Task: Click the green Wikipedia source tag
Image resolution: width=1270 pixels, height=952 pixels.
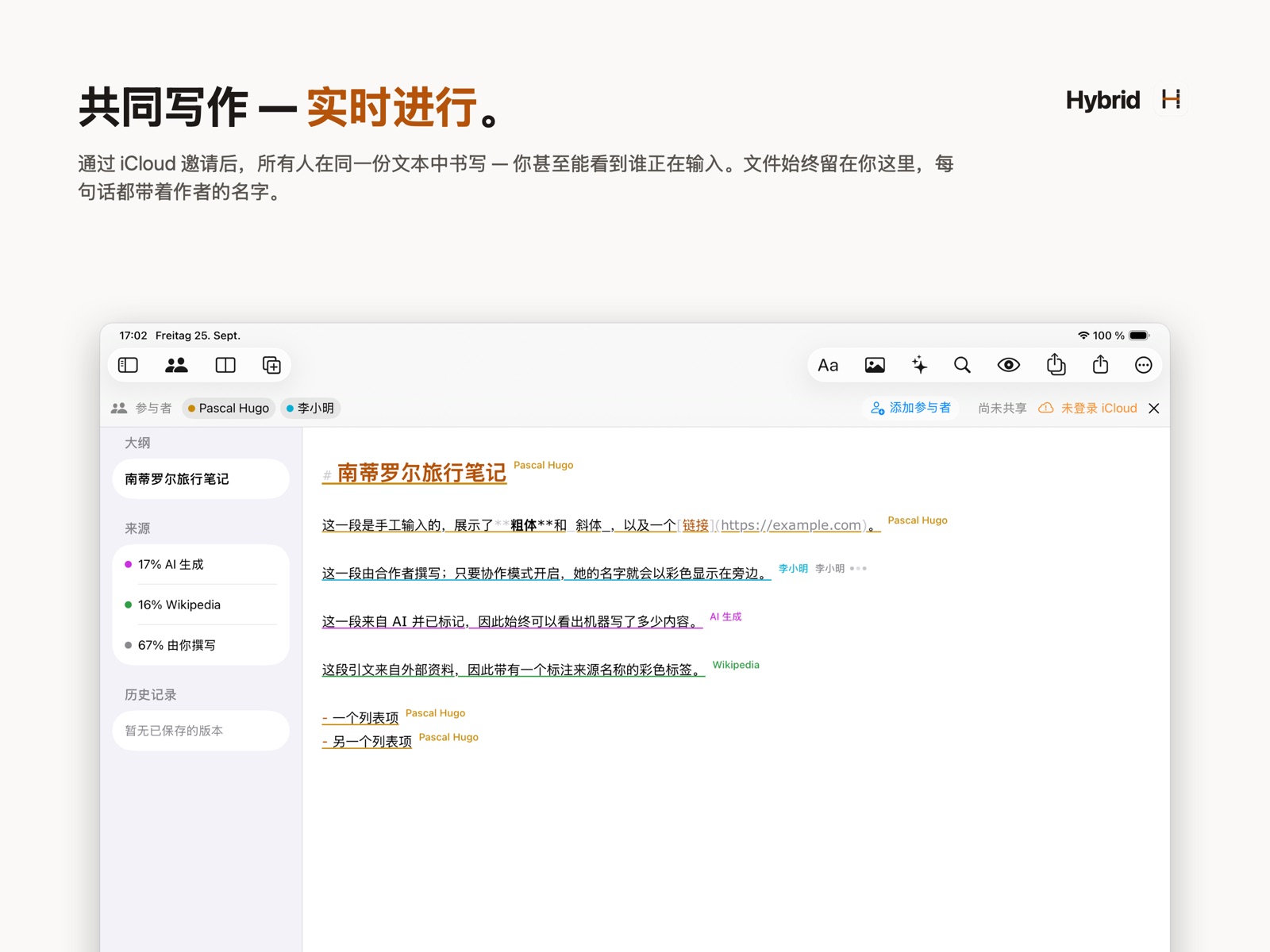Action: click(x=736, y=665)
